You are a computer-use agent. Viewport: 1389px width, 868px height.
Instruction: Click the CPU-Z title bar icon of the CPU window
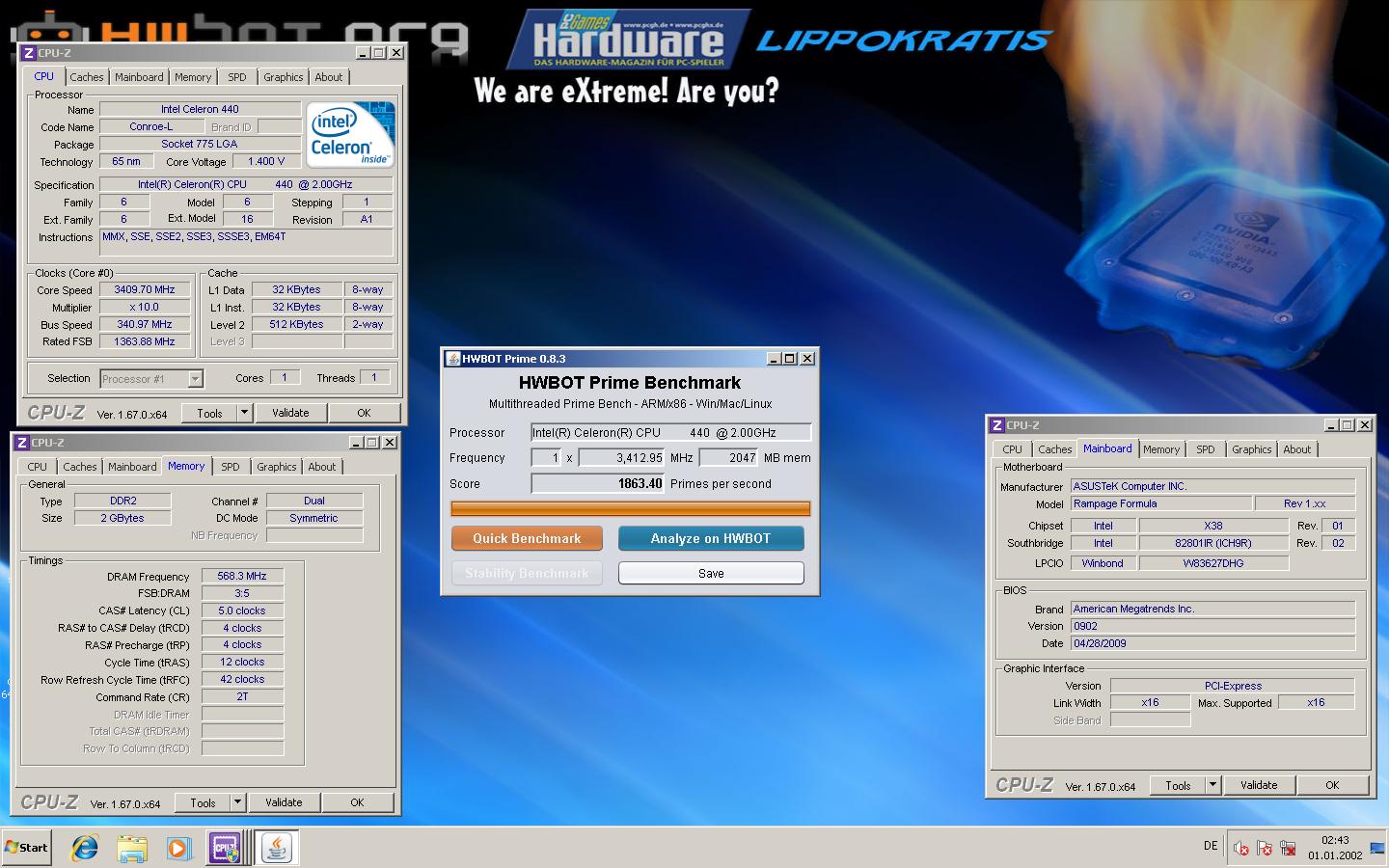[28, 53]
